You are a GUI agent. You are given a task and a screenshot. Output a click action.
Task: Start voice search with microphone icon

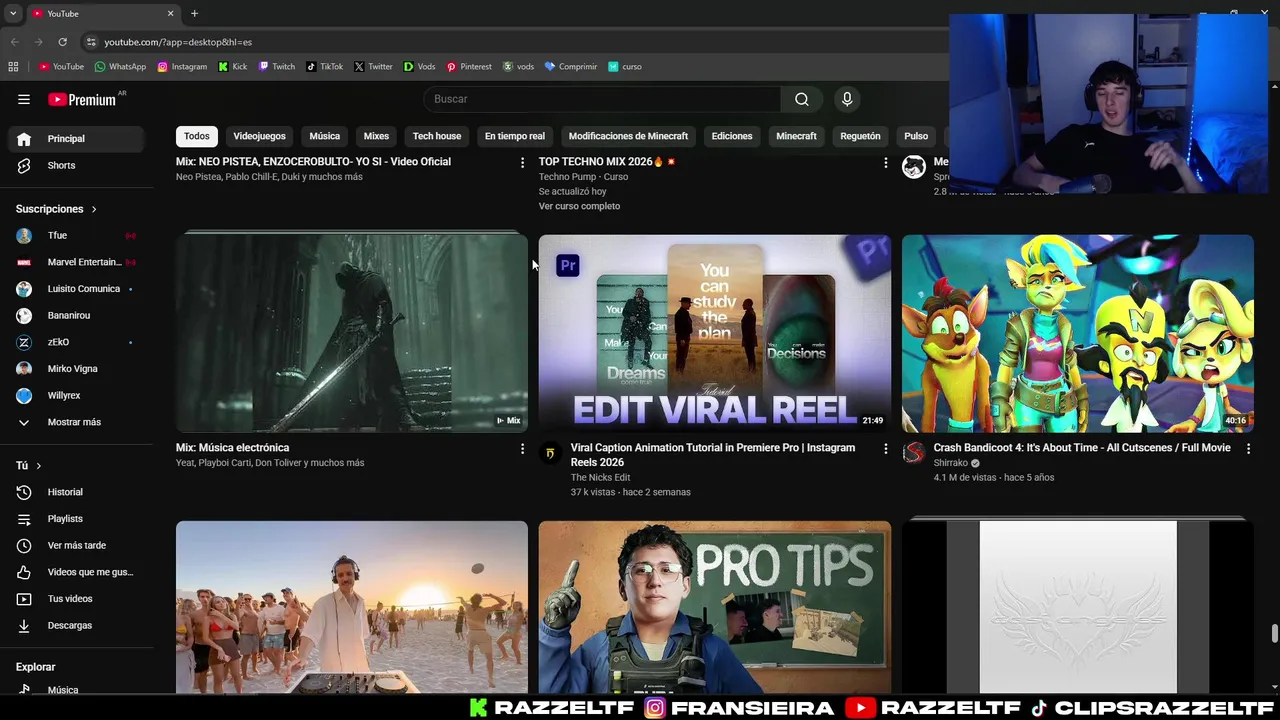click(x=847, y=99)
